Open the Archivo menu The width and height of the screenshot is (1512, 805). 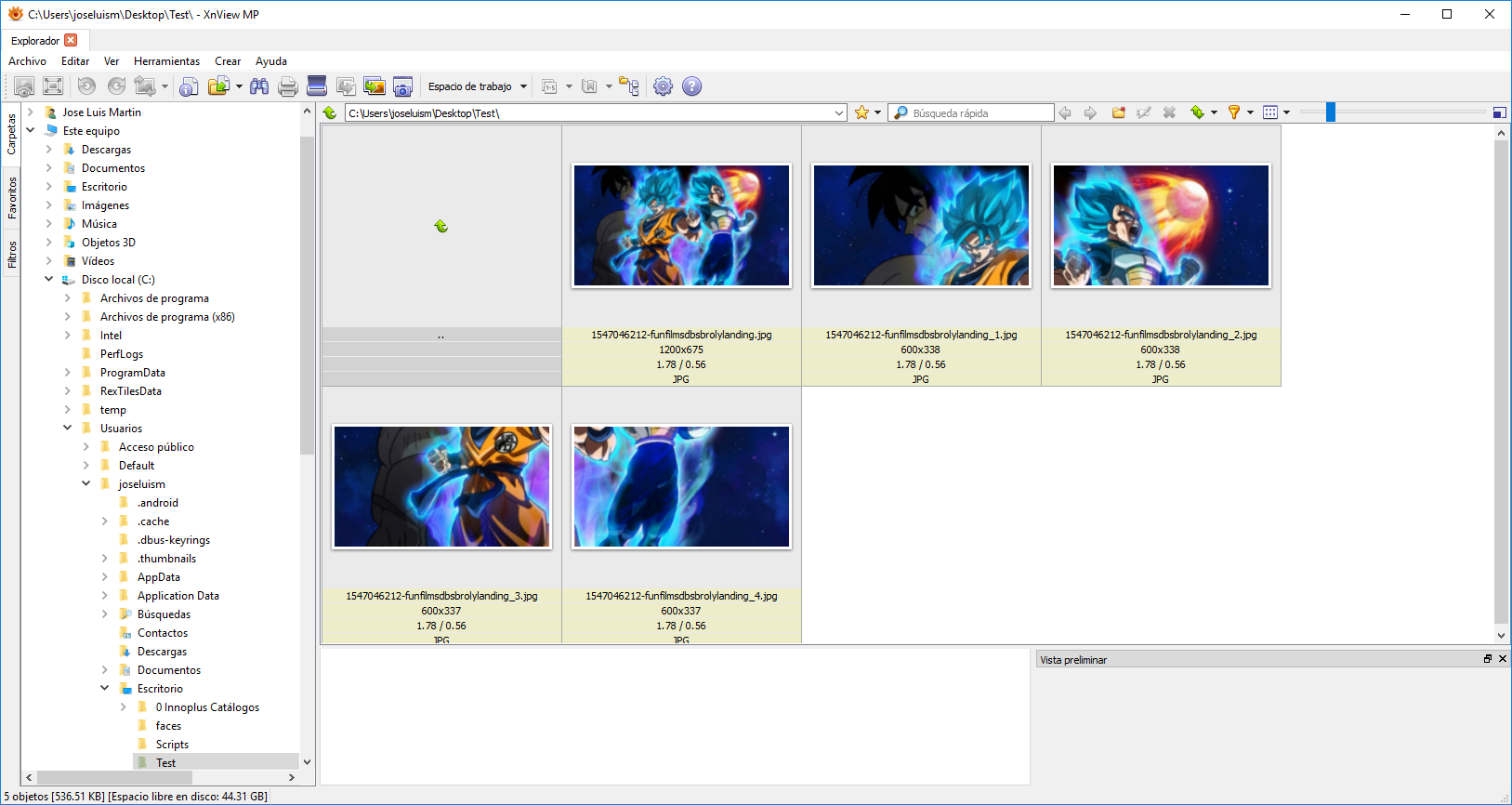(x=27, y=61)
